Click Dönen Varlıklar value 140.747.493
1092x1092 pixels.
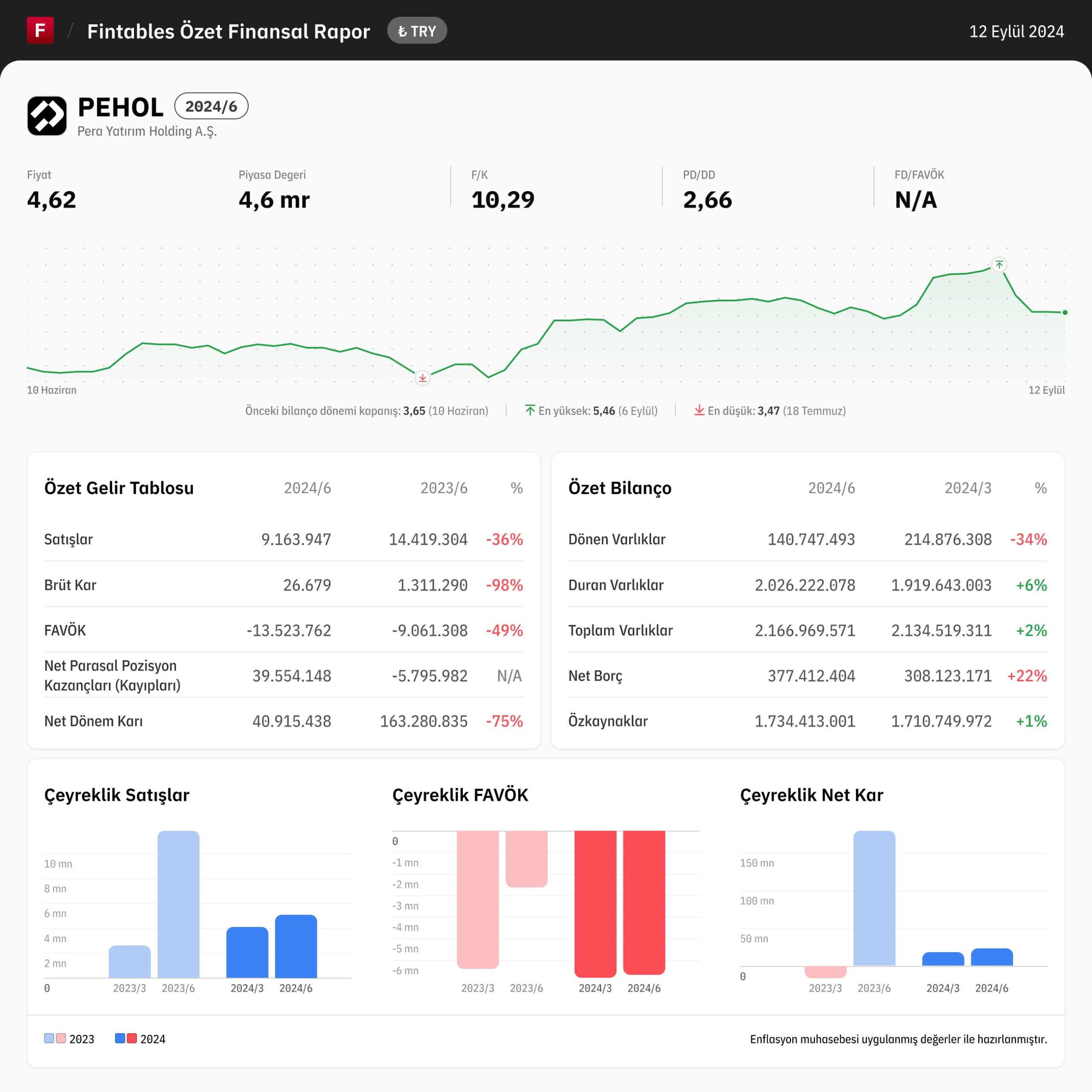coord(811,539)
